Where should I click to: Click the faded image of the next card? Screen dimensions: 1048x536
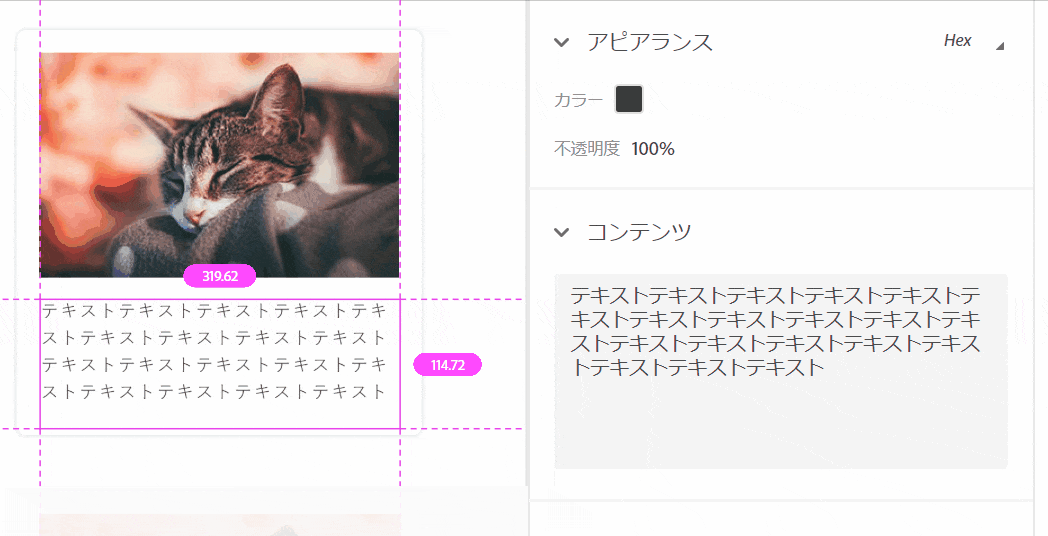click(220, 525)
